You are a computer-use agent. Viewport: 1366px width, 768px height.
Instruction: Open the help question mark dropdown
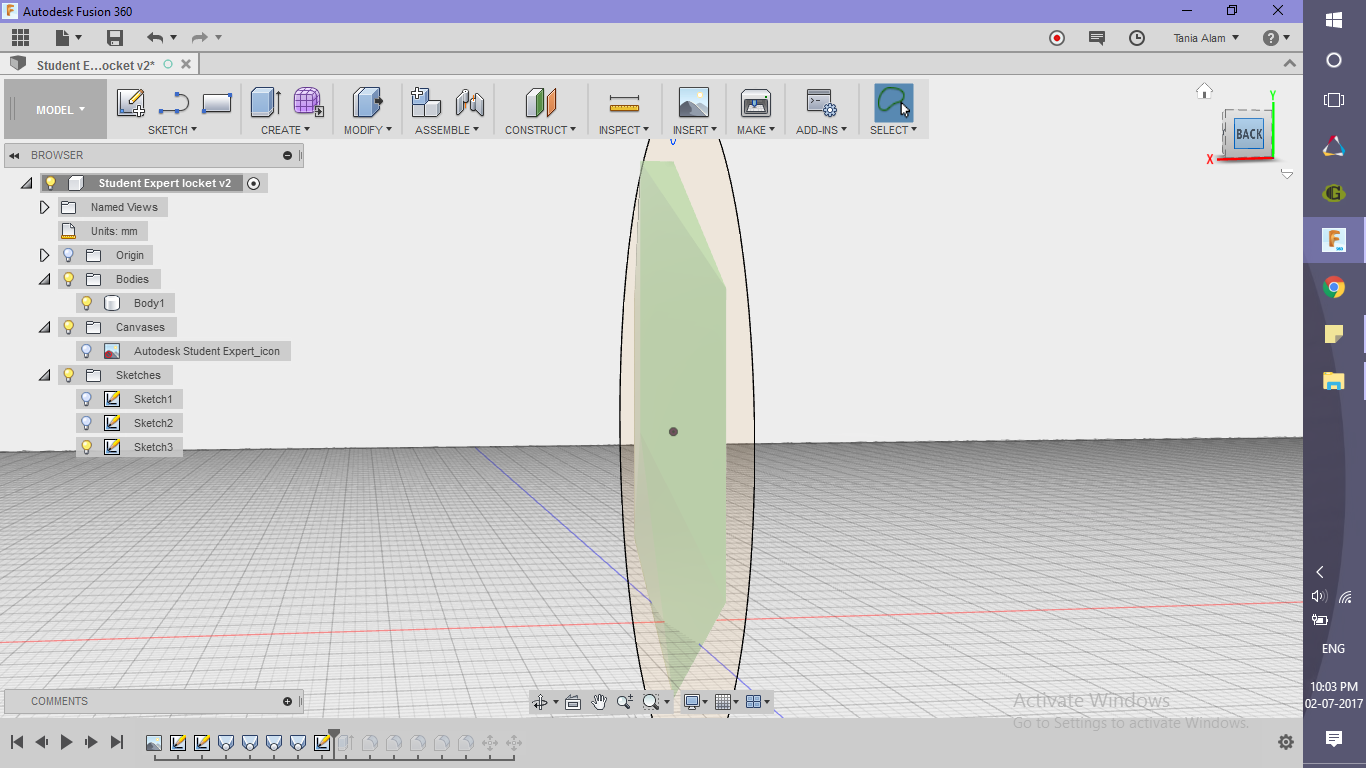[x=1276, y=38]
